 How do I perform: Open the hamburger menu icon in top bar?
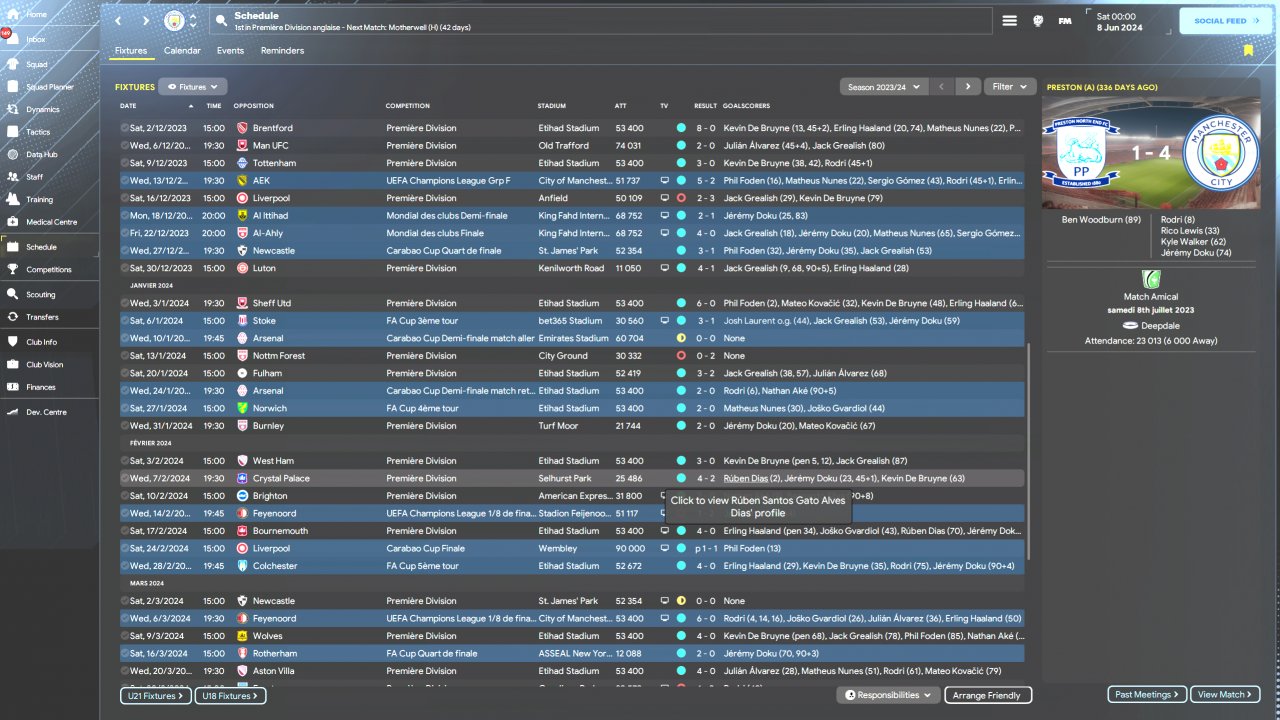(x=1010, y=20)
